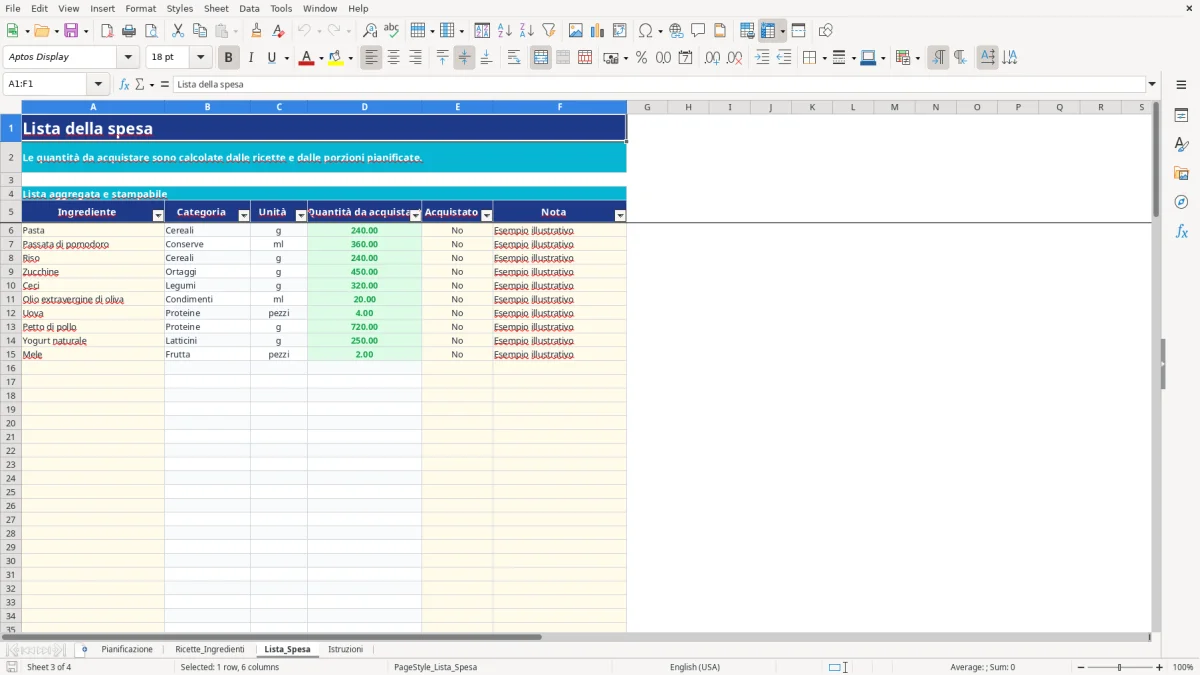The width and height of the screenshot is (1200, 675).
Task: Expand the Name Box dropdown arrow
Action: (98, 84)
